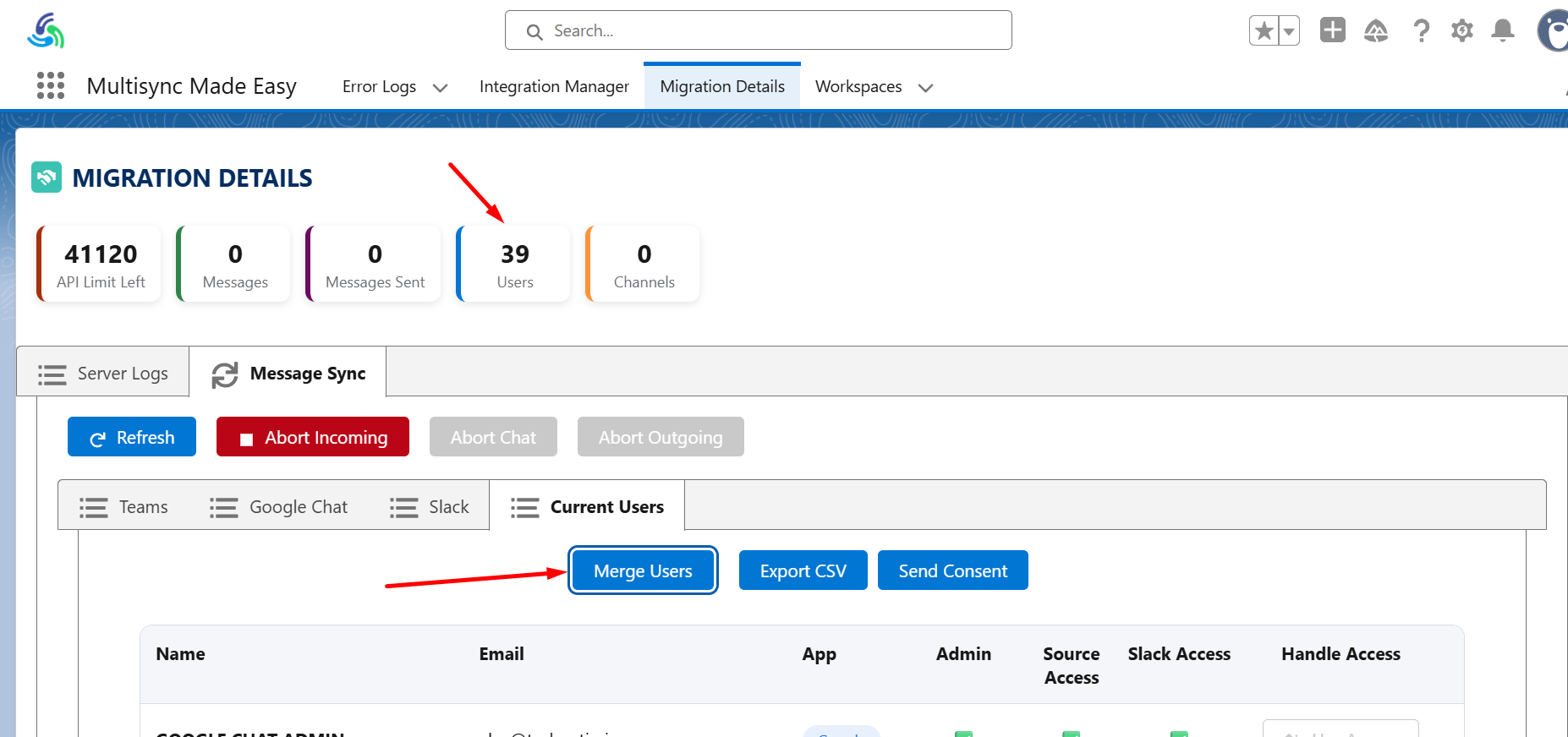
Task: Switch to the Slack sub-tab
Action: [x=429, y=506]
